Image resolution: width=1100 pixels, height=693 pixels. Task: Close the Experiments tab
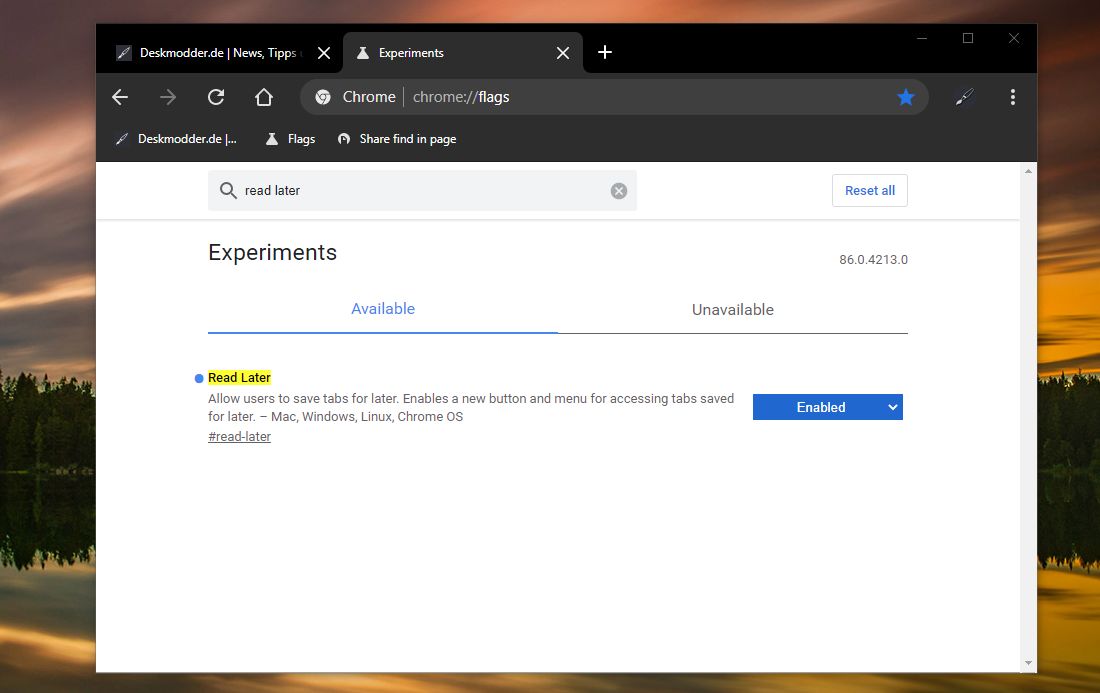click(x=563, y=53)
